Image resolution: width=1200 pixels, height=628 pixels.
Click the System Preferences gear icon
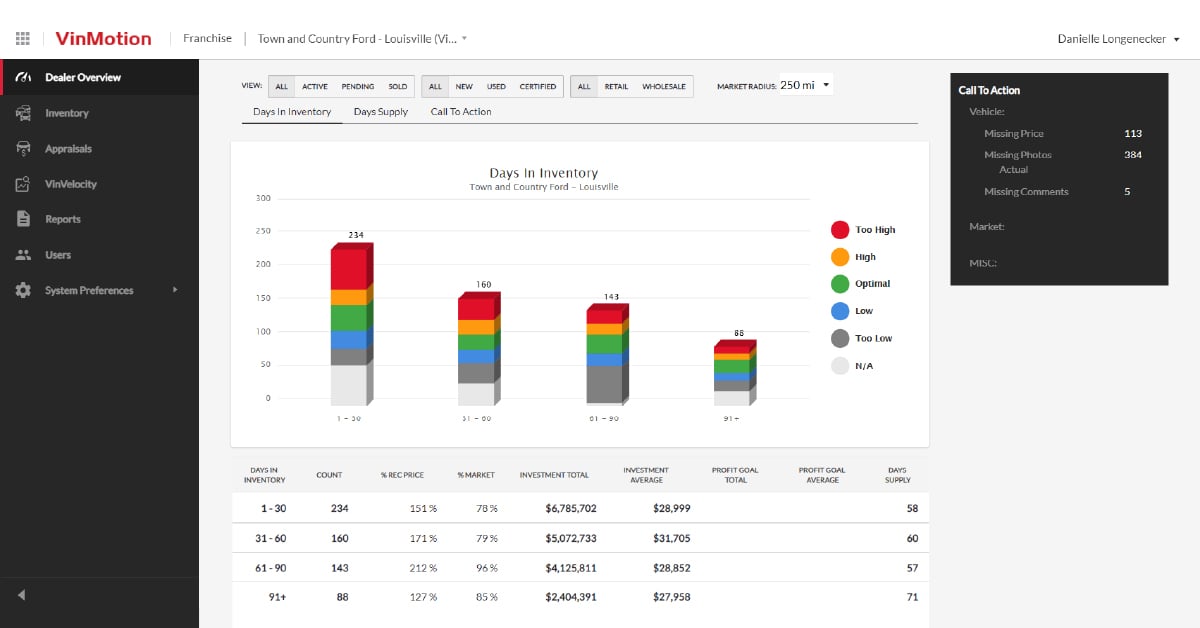[24, 290]
